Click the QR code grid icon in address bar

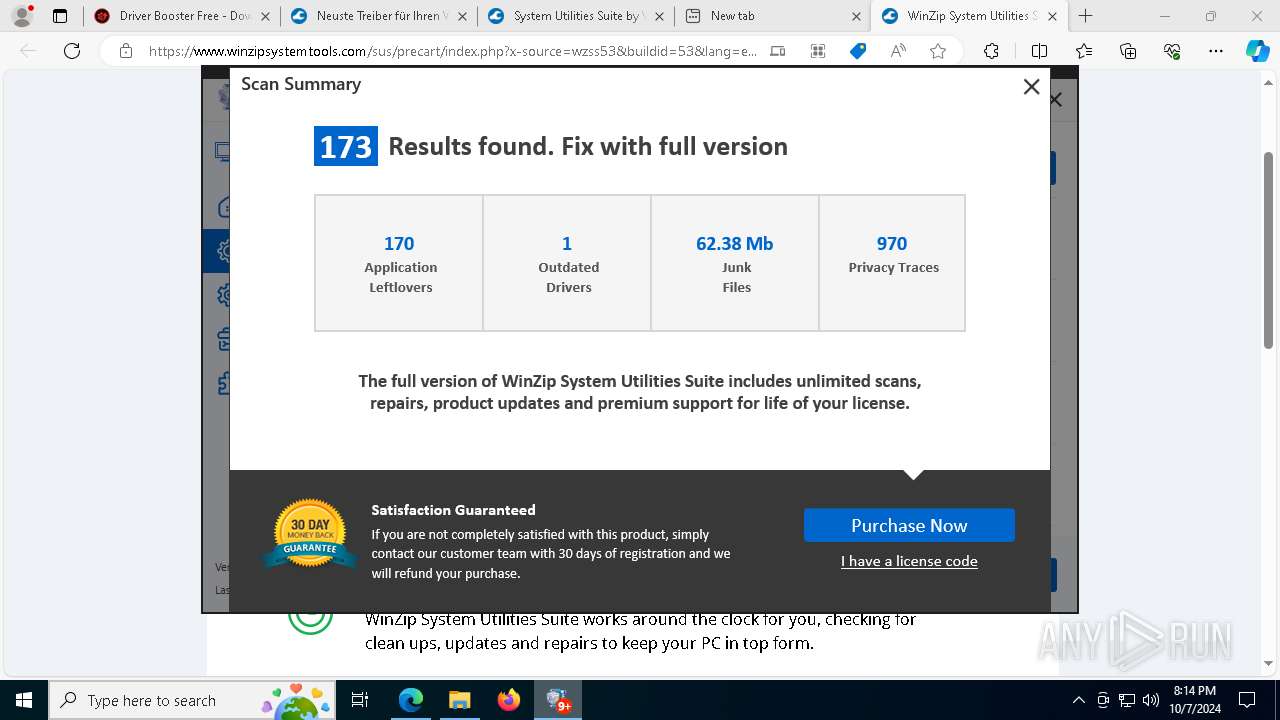point(818,51)
